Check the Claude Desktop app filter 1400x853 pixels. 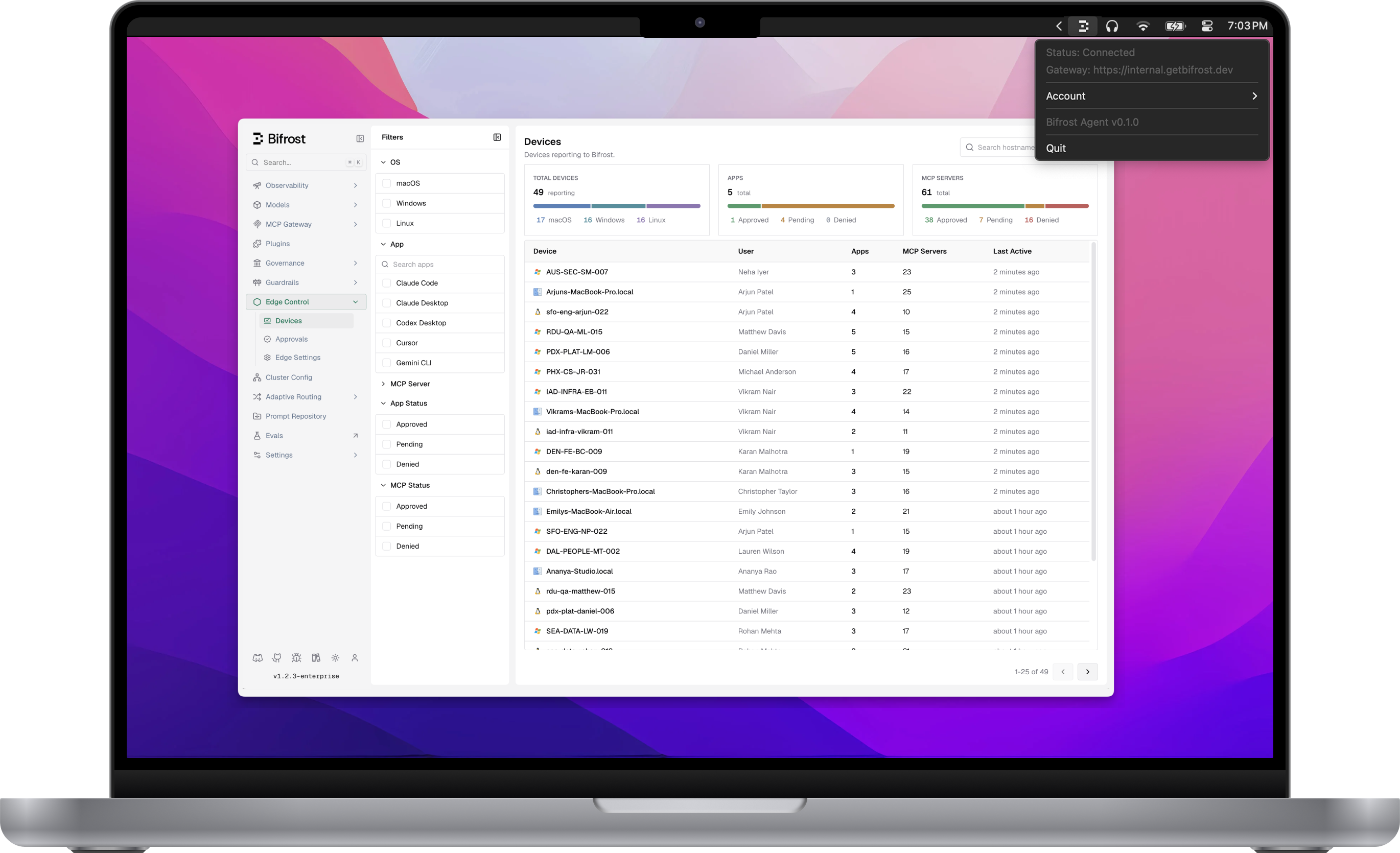point(386,303)
